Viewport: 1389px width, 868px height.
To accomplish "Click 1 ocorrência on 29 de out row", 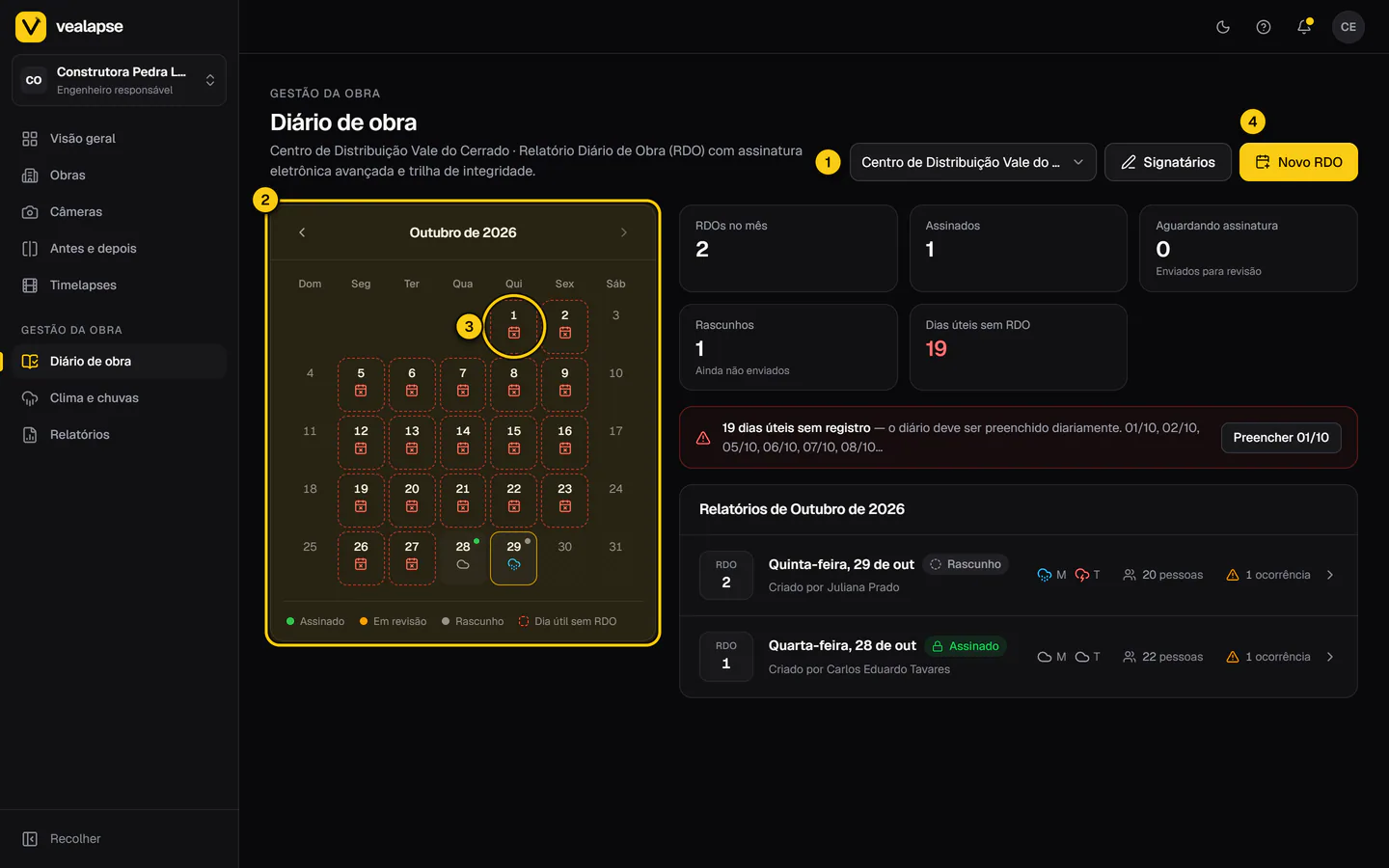I will pos(1268,575).
